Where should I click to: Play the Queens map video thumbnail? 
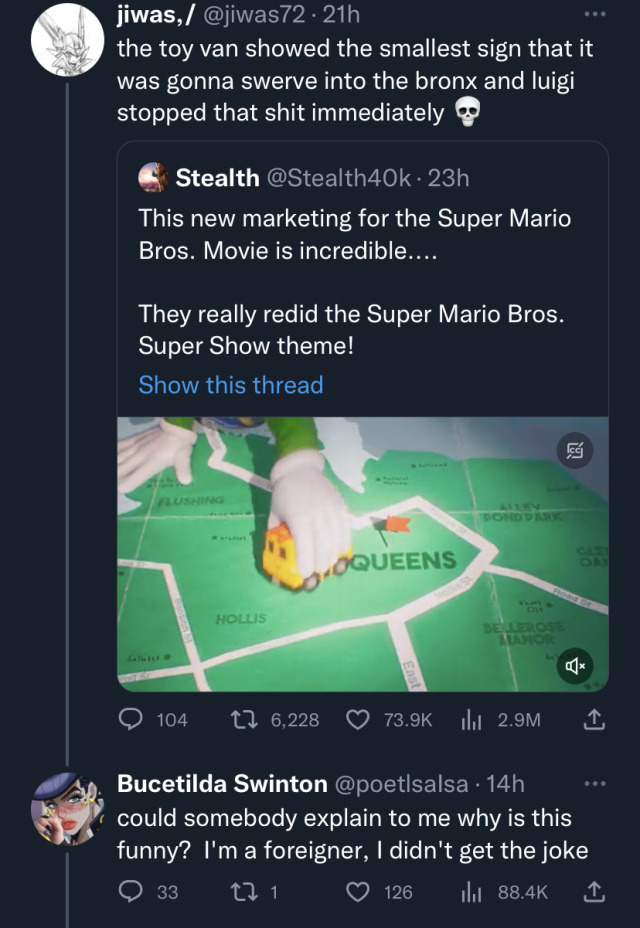[362, 554]
